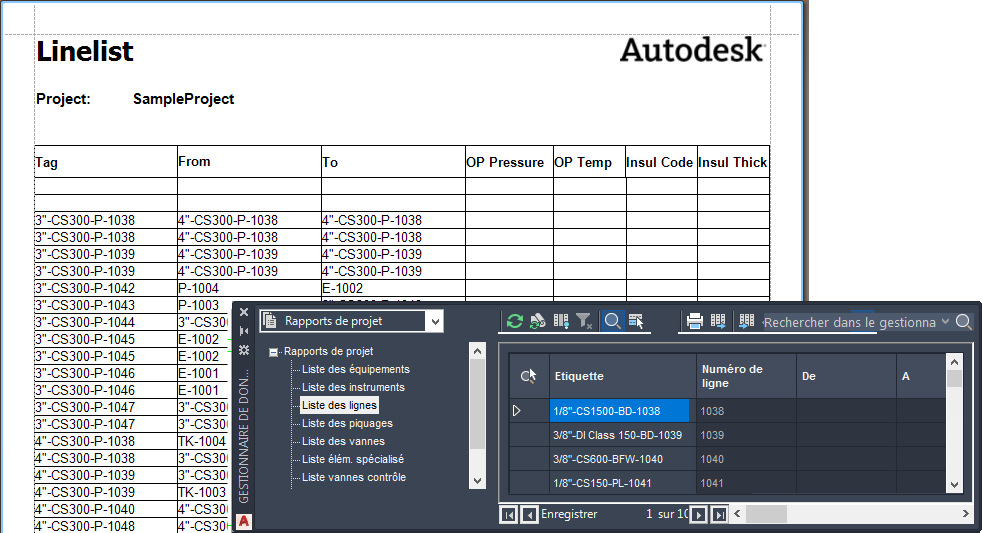
Task: Open the Rapports de projet dropdown
Action: (x=433, y=321)
